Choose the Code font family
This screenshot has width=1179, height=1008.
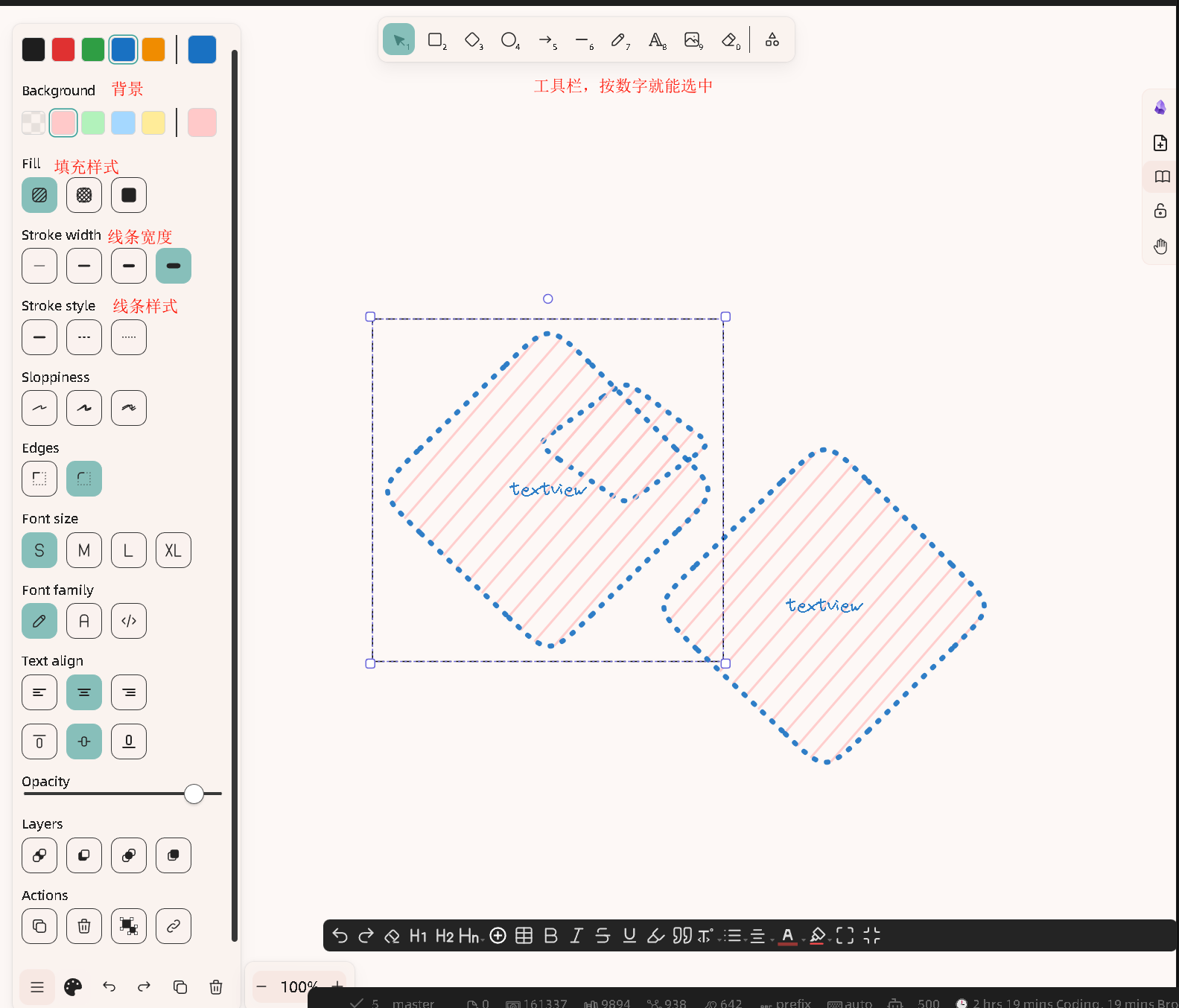point(129,621)
